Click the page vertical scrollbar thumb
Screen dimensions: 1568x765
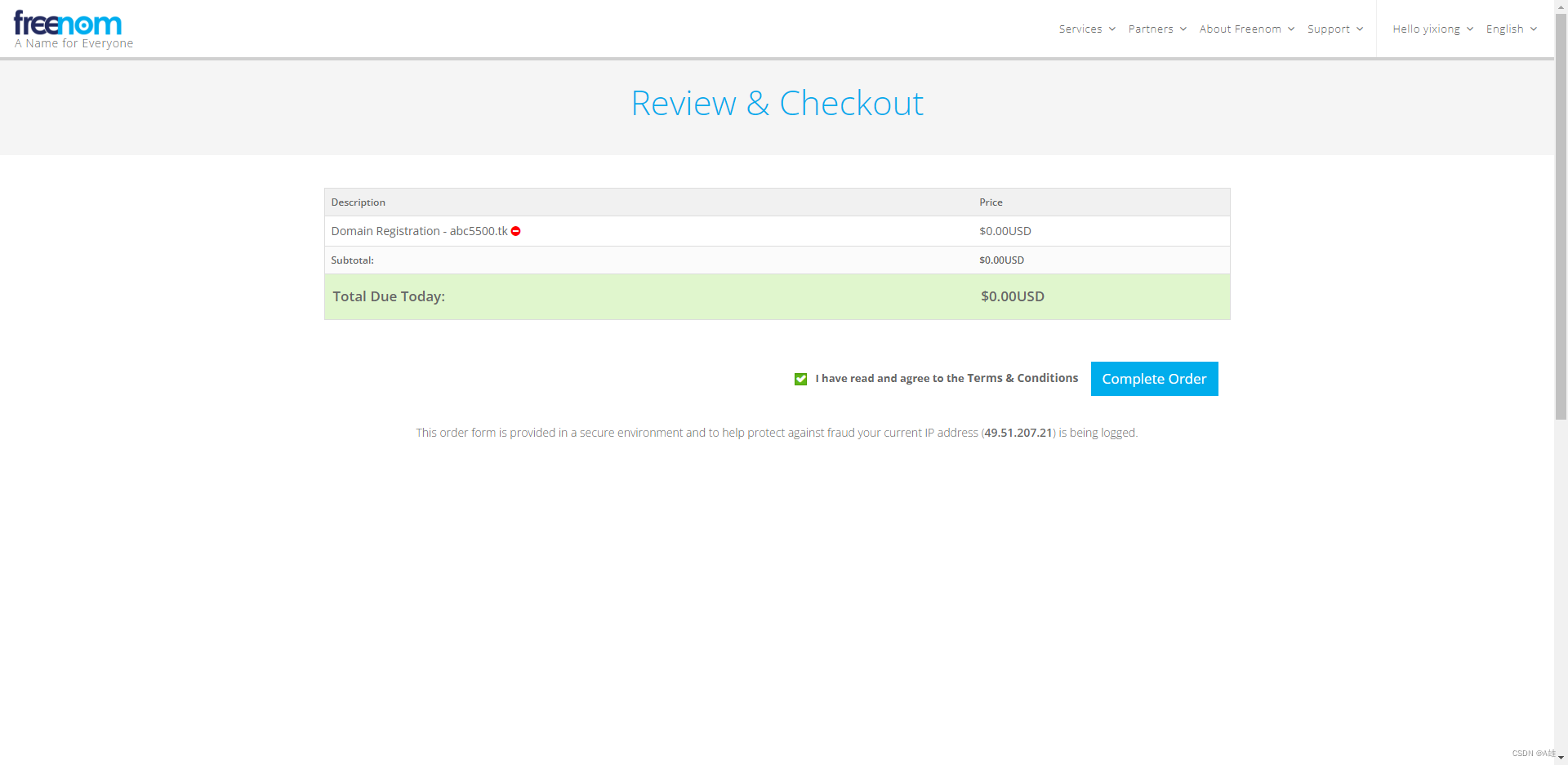pos(1561,216)
